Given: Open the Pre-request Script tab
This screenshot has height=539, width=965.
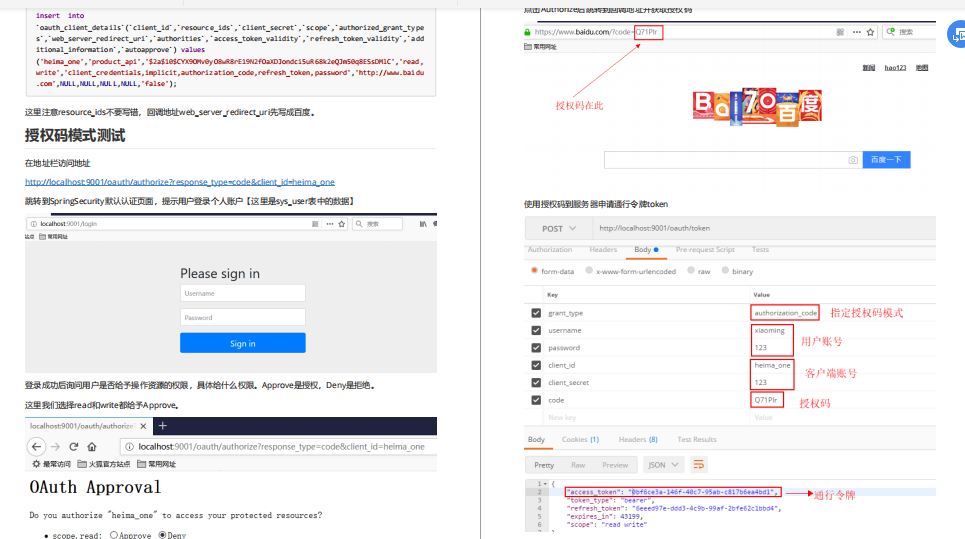Looking at the screenshot, I should pyautogui.click(x=705, y=250).
